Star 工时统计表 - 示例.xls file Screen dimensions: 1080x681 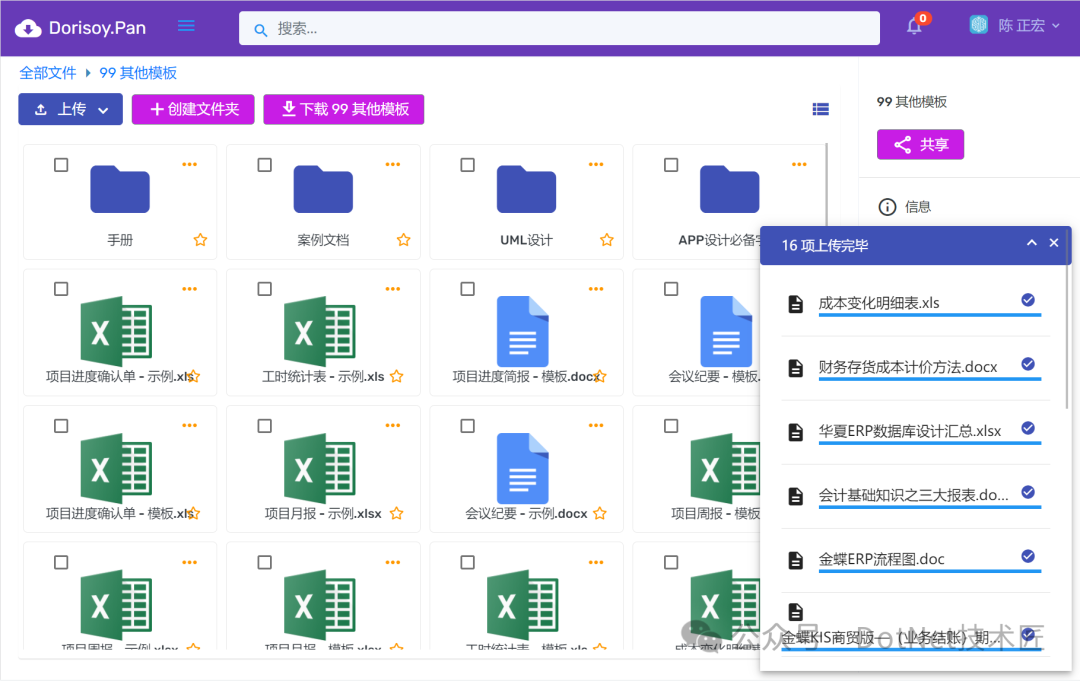(x=397, y=376)
